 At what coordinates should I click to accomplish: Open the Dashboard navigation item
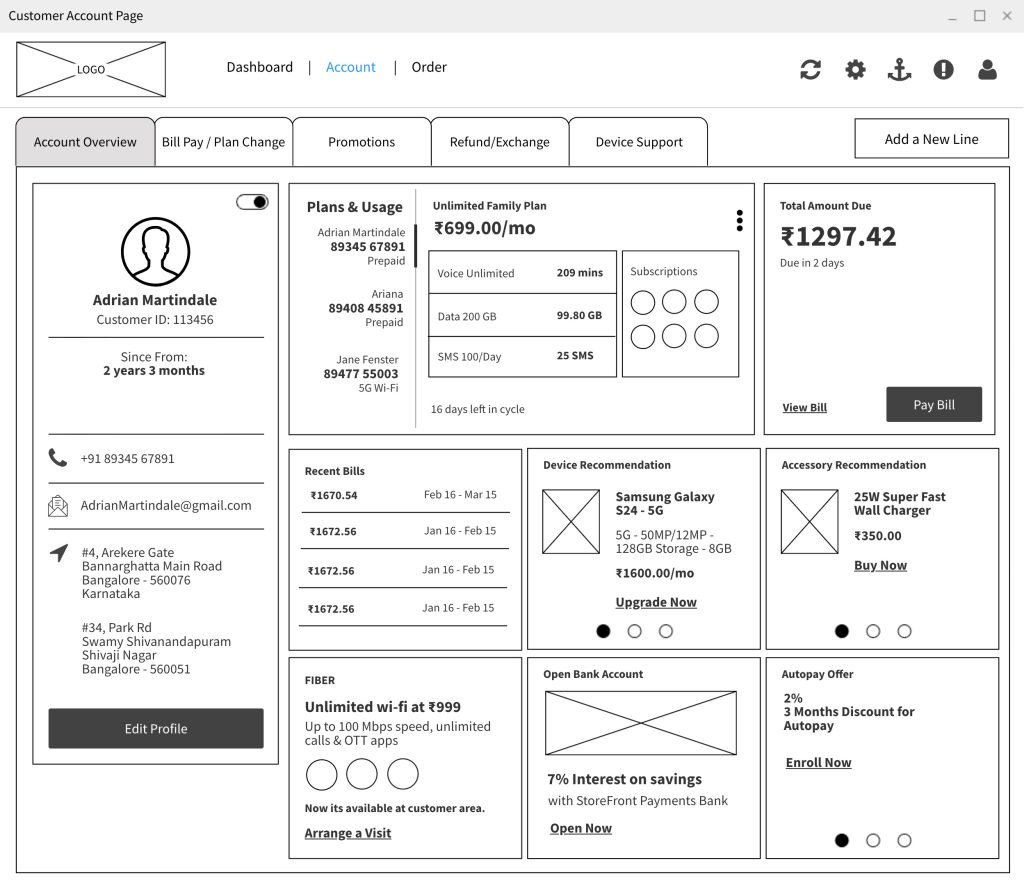coord(260,67)
